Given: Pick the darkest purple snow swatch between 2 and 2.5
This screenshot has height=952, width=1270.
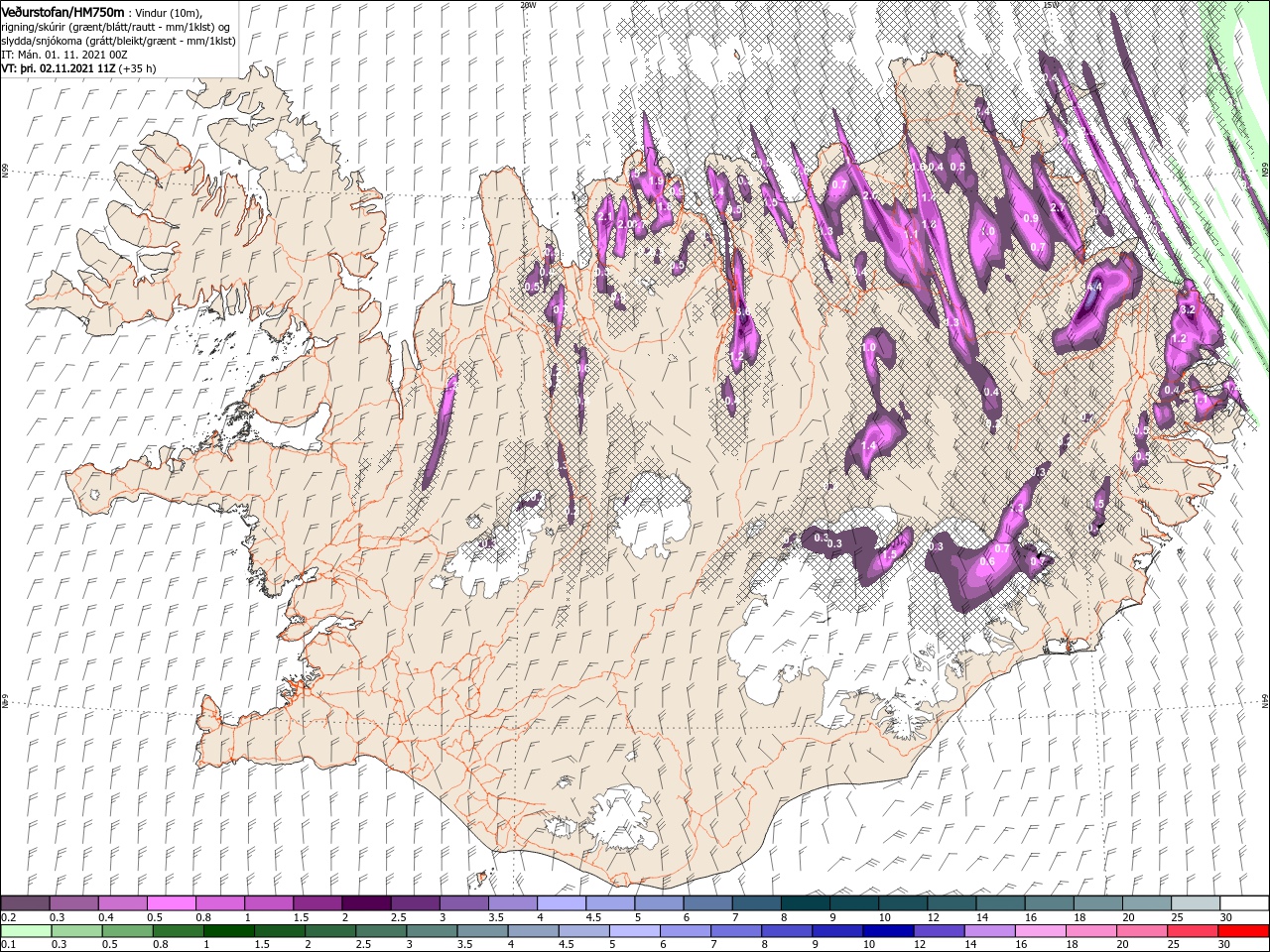Looking at the screenshot, I should 366,903.
